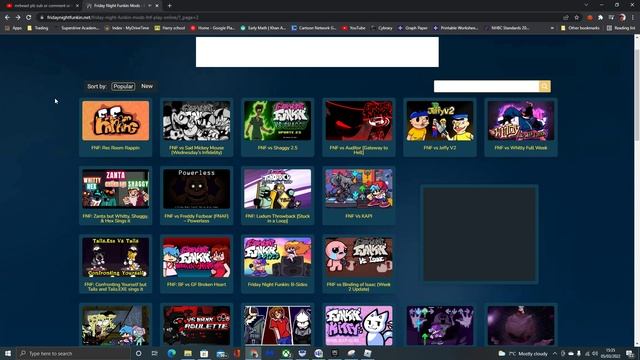Viewport: 640px width, 360px height.
Task: Close the YouTube browser tab
Action: click(x=77, y=6)
